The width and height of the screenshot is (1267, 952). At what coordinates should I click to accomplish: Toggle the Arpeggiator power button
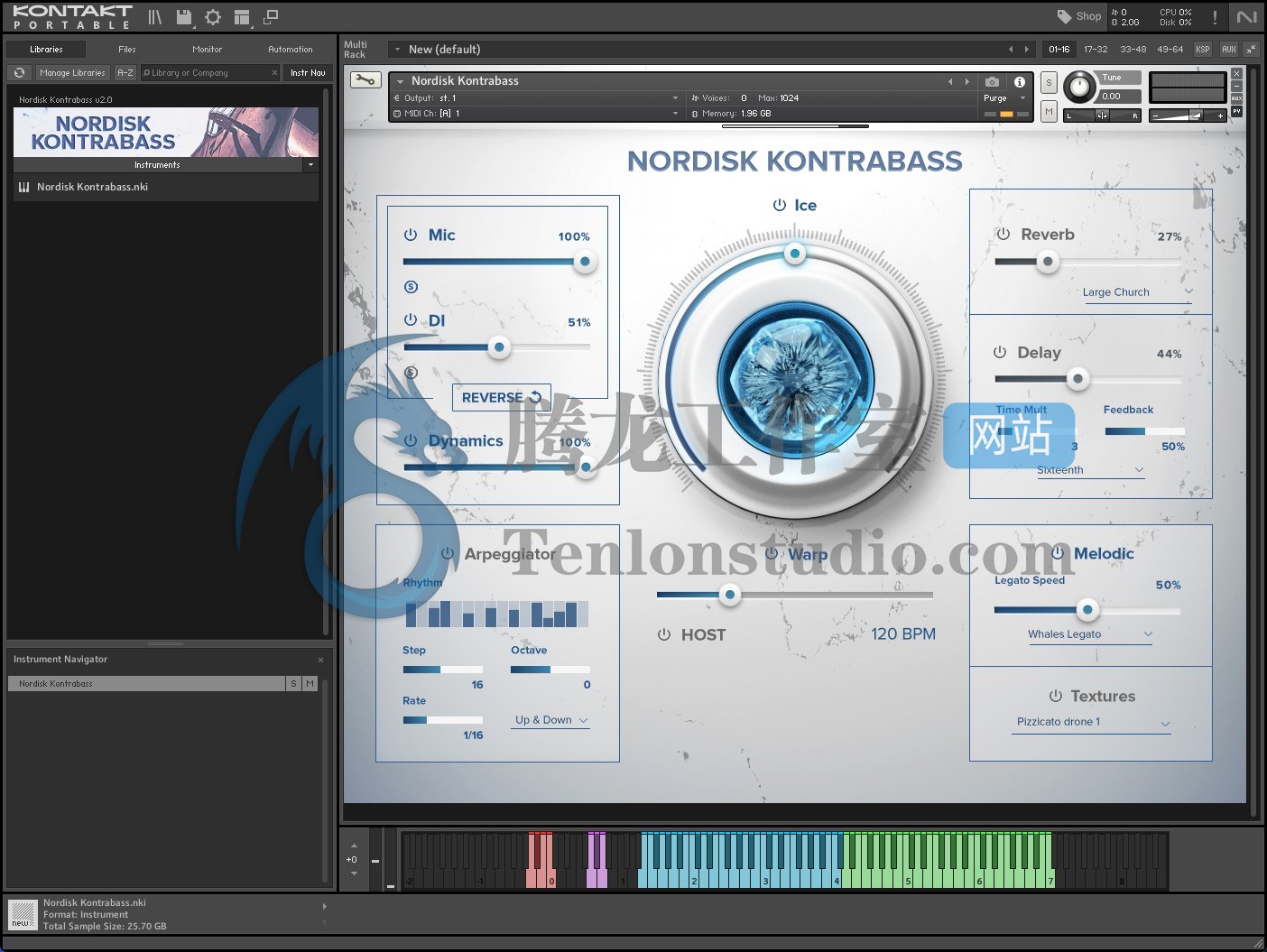pyautogui.click(x=448, y=553)
